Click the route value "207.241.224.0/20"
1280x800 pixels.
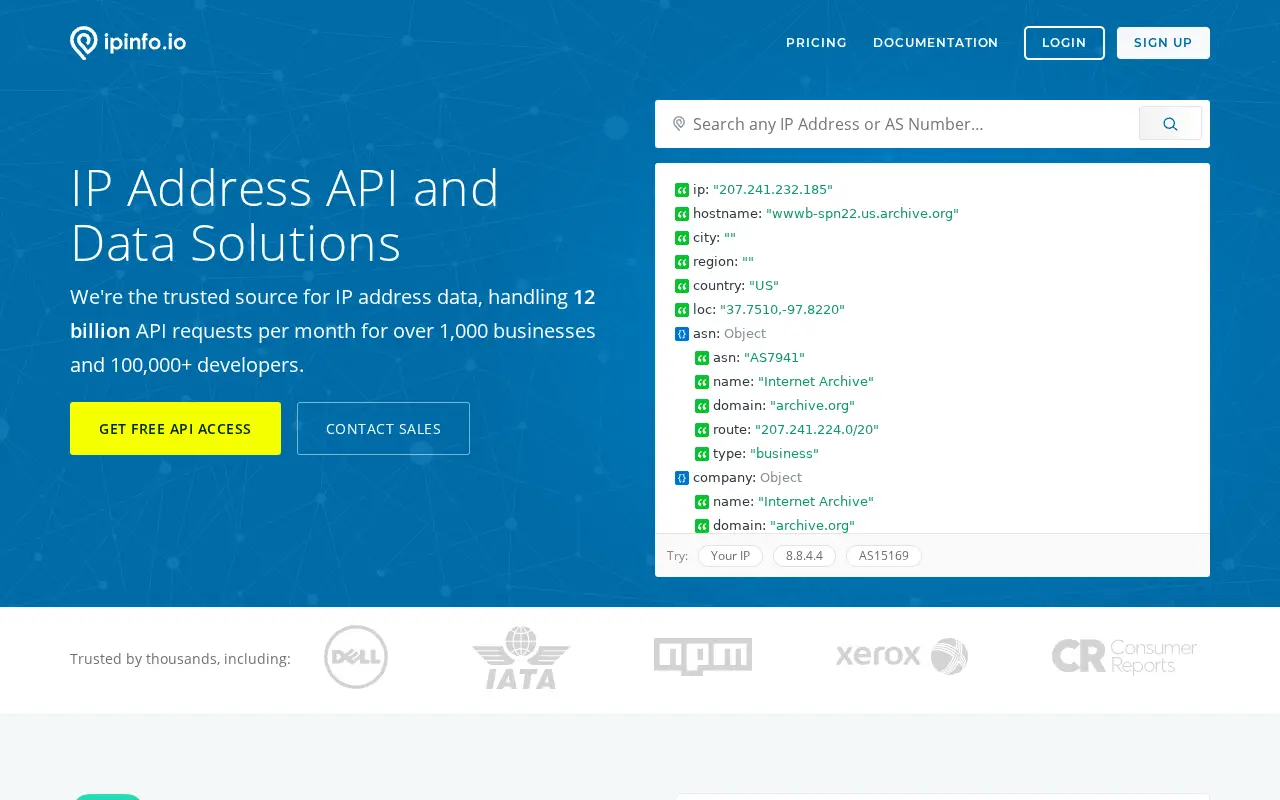click(817, 430)
